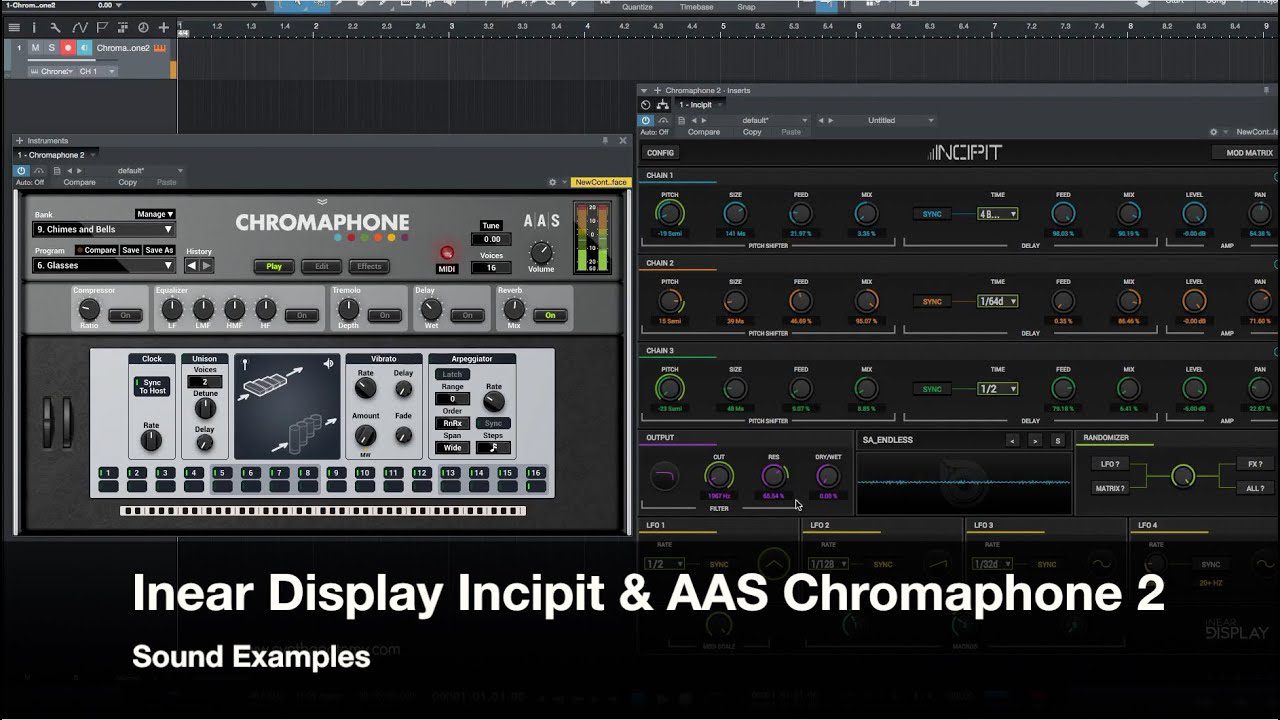Image resolution: width=1280 pixels, height=720 pixels.
Task: Toggle monitor on the Chroma..one2 track
Action: 84,48
